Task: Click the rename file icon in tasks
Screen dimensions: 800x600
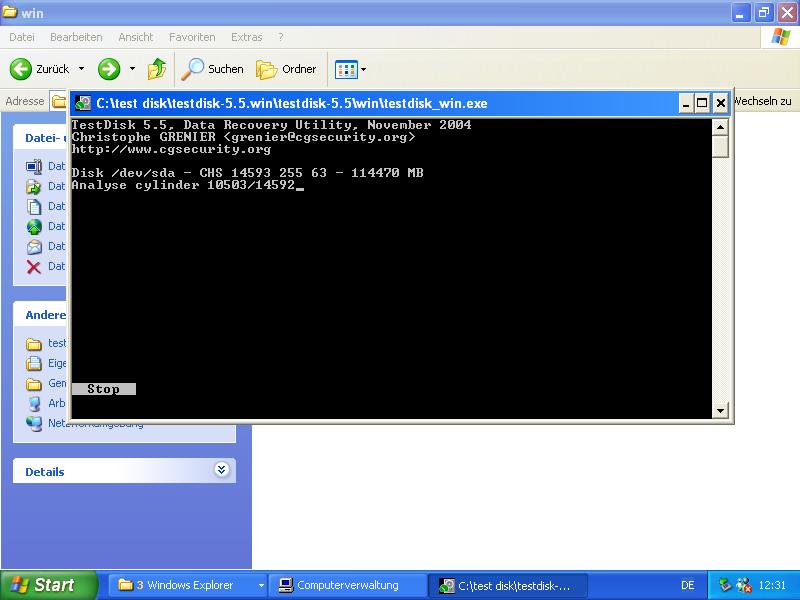Action: (x=34, y=166)
